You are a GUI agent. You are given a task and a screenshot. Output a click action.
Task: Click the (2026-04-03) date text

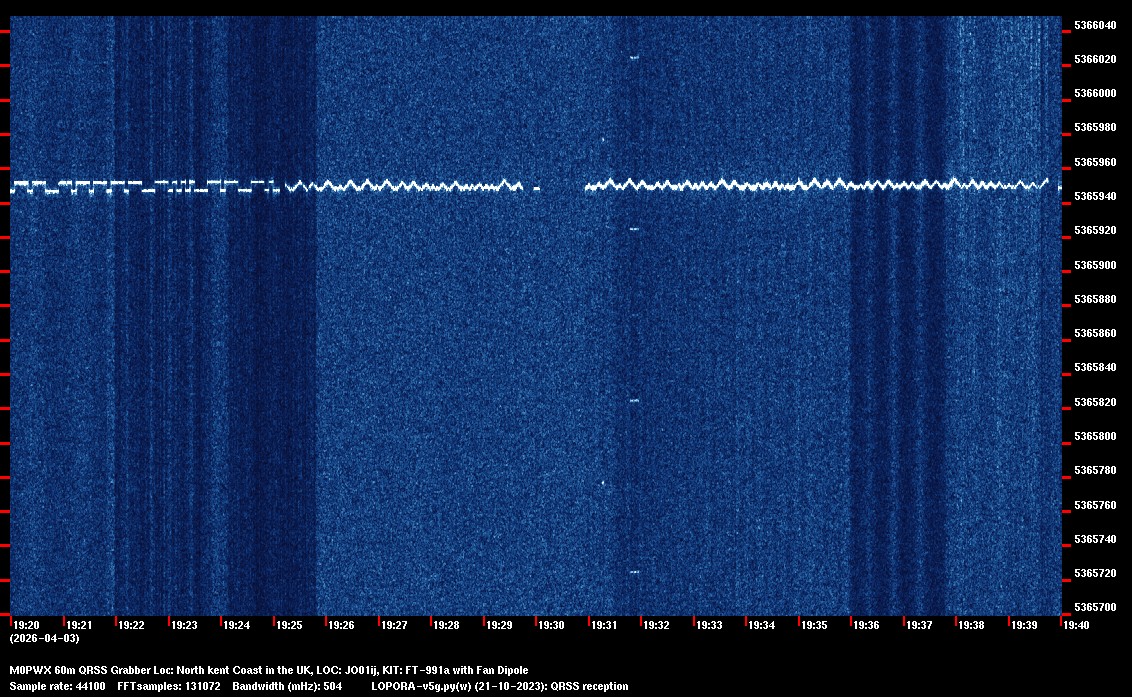pyautogui.click(x=44, y=638)
